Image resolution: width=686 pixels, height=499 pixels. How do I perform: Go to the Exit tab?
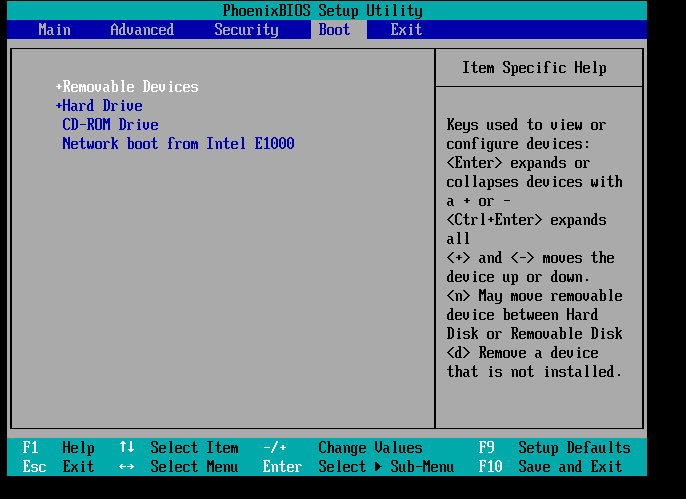click(x=406, y=30)
